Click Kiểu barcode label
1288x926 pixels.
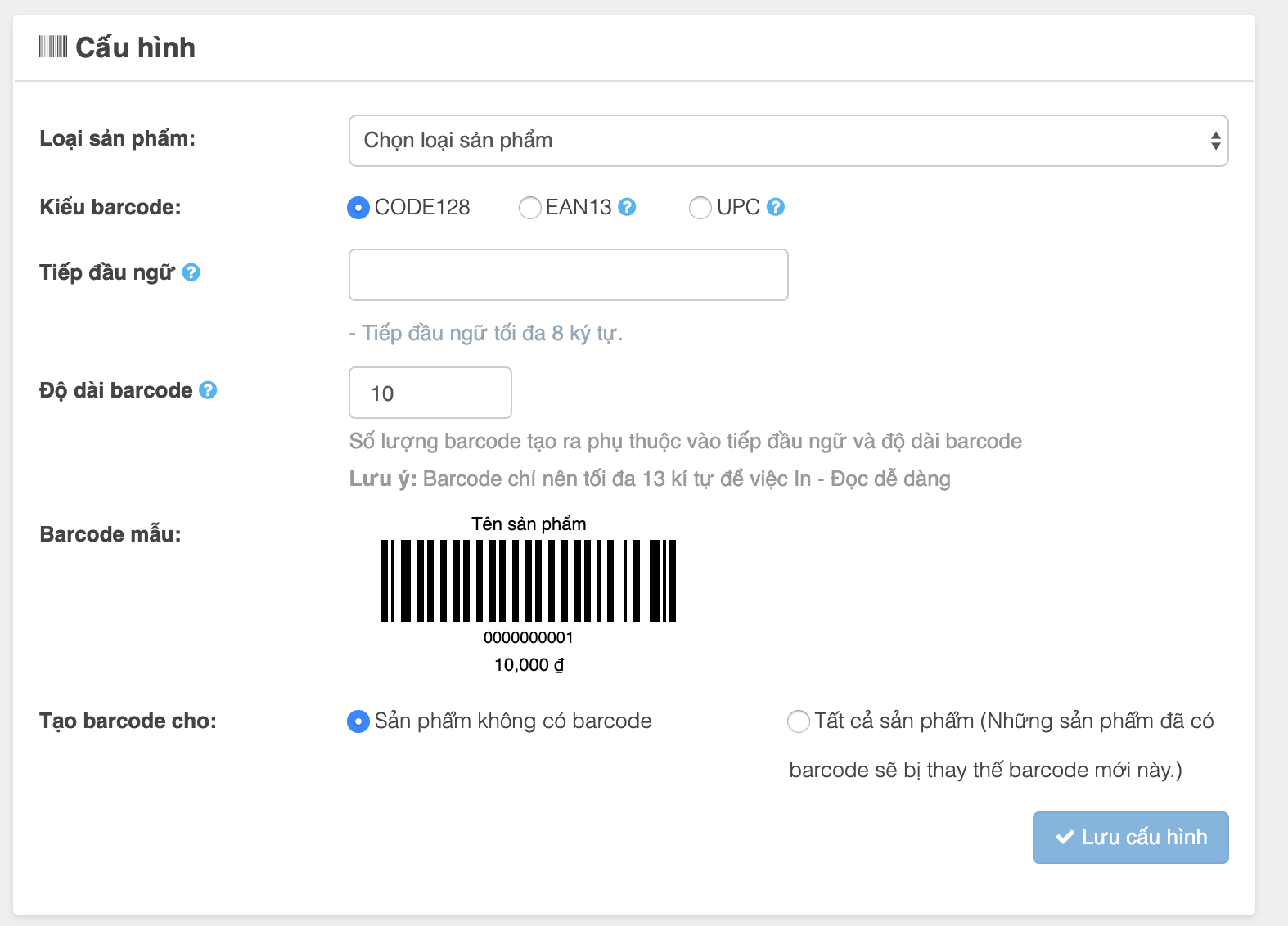pyautogui.click(x=110, y=207)
